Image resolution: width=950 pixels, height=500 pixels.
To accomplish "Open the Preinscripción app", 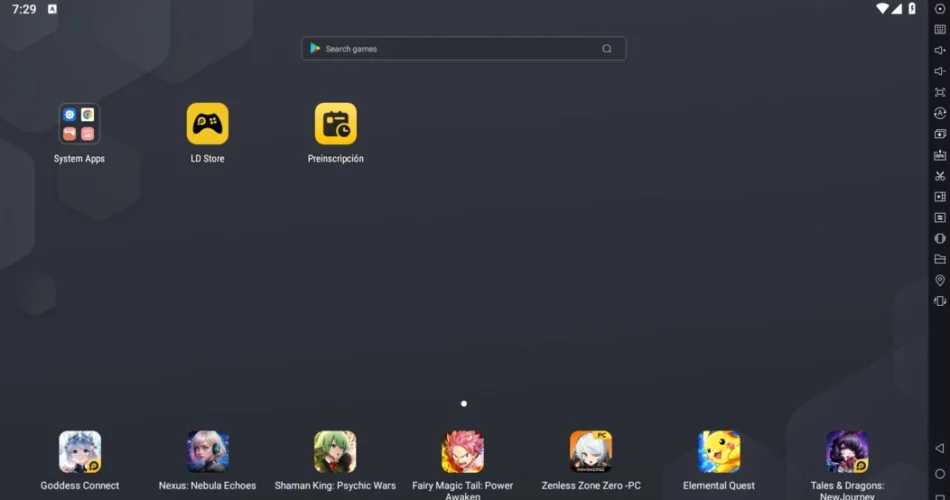I will (x=336, y=124).
